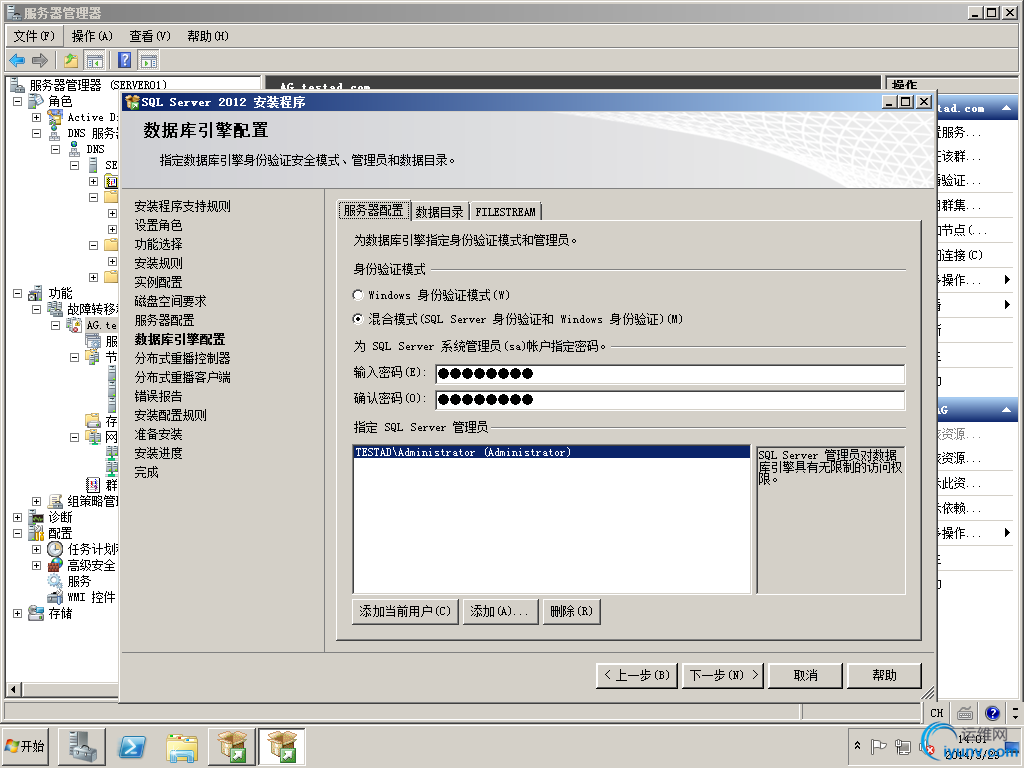Click the CH language indicator in the taskbar
Image resolution: width=1024 pixels, height=768 pixels.
point(936,712)
